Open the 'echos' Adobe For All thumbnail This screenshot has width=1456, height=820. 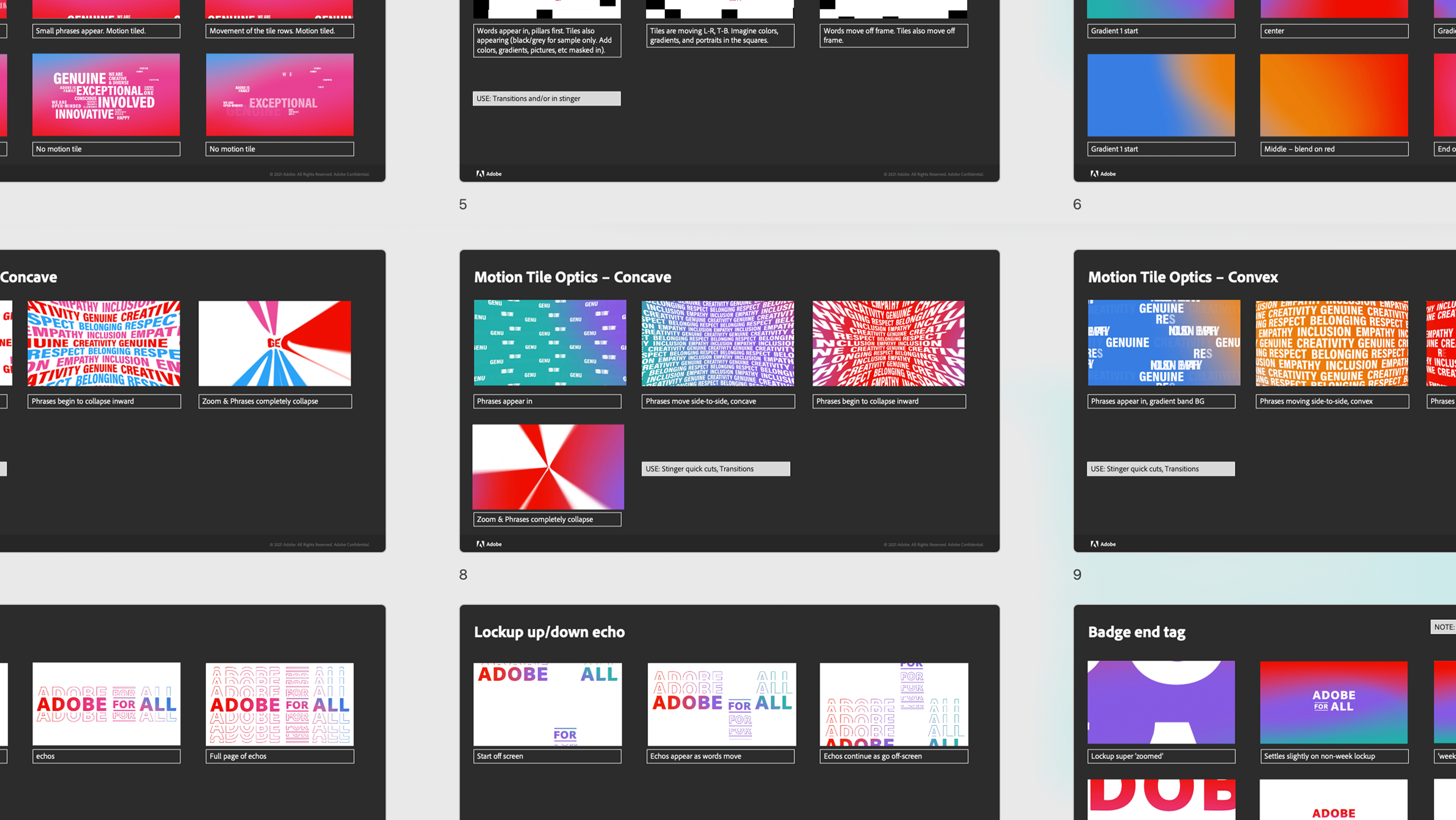[x=106, y=704]
